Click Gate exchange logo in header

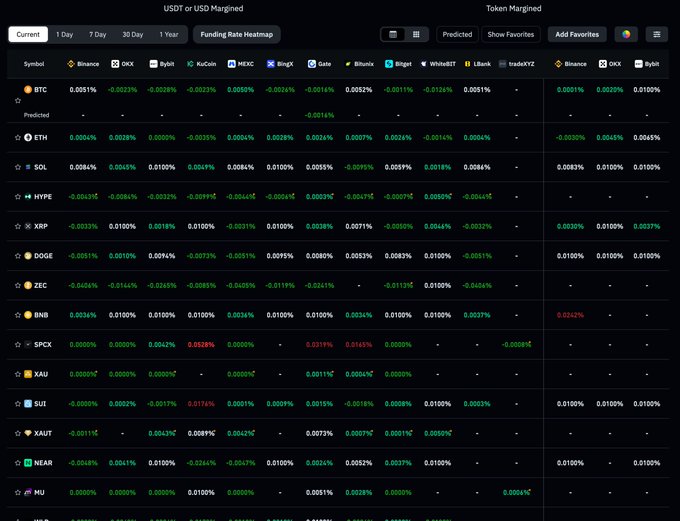click(311, 64)
